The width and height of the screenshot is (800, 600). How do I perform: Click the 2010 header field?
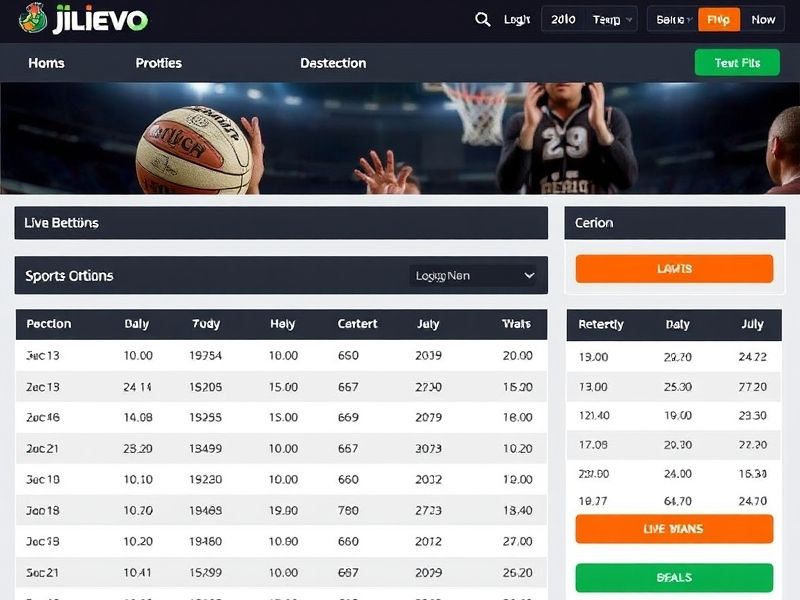[x=563, y=19]
